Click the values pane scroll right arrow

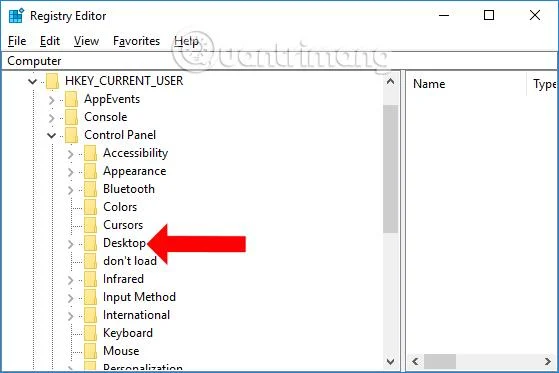point(548,362)
